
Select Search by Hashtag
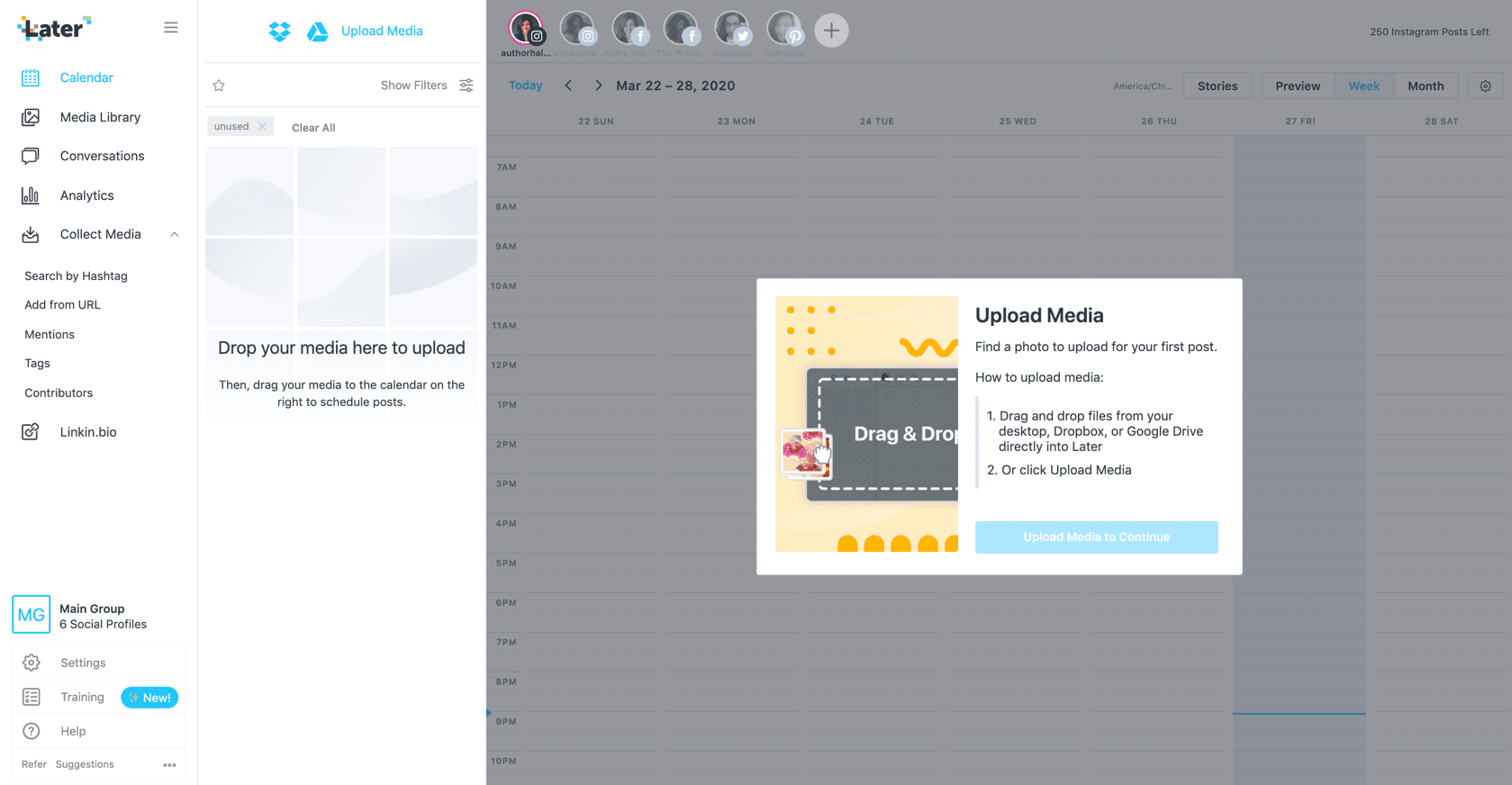click(x=76, y=275)
